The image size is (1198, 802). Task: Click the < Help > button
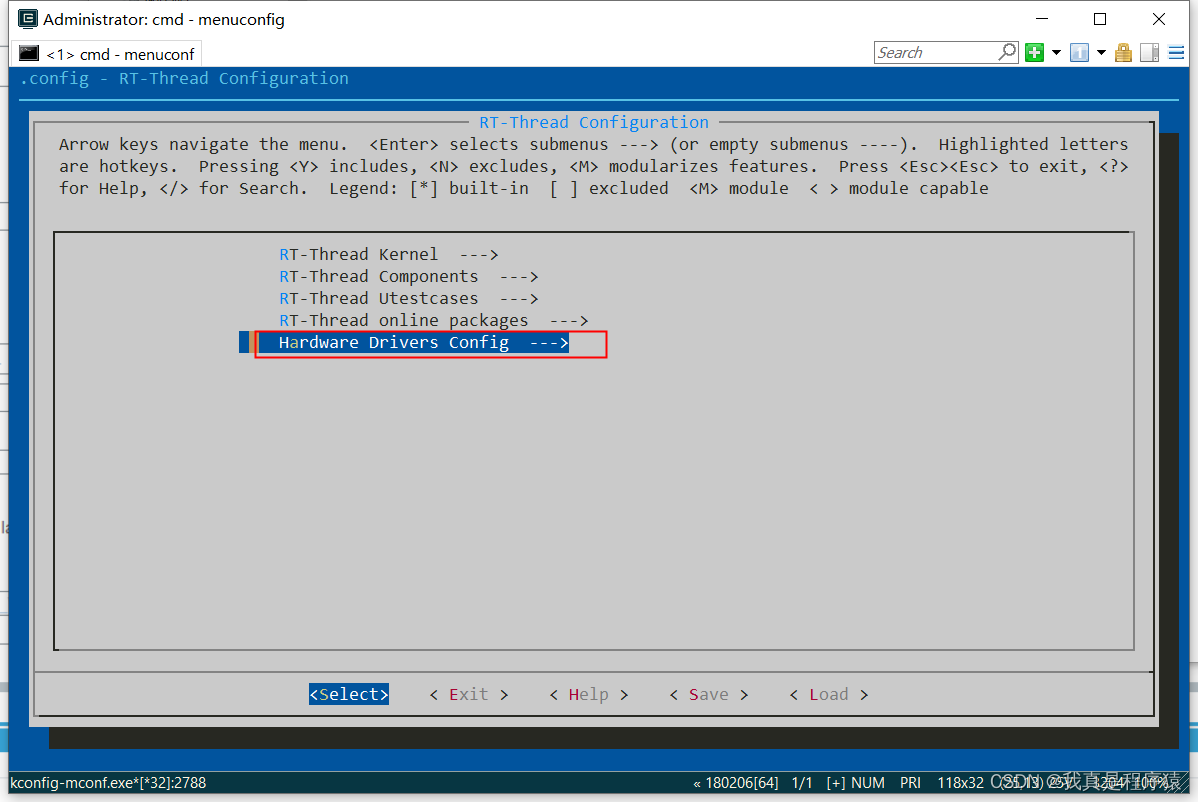[x=588, y=694]
